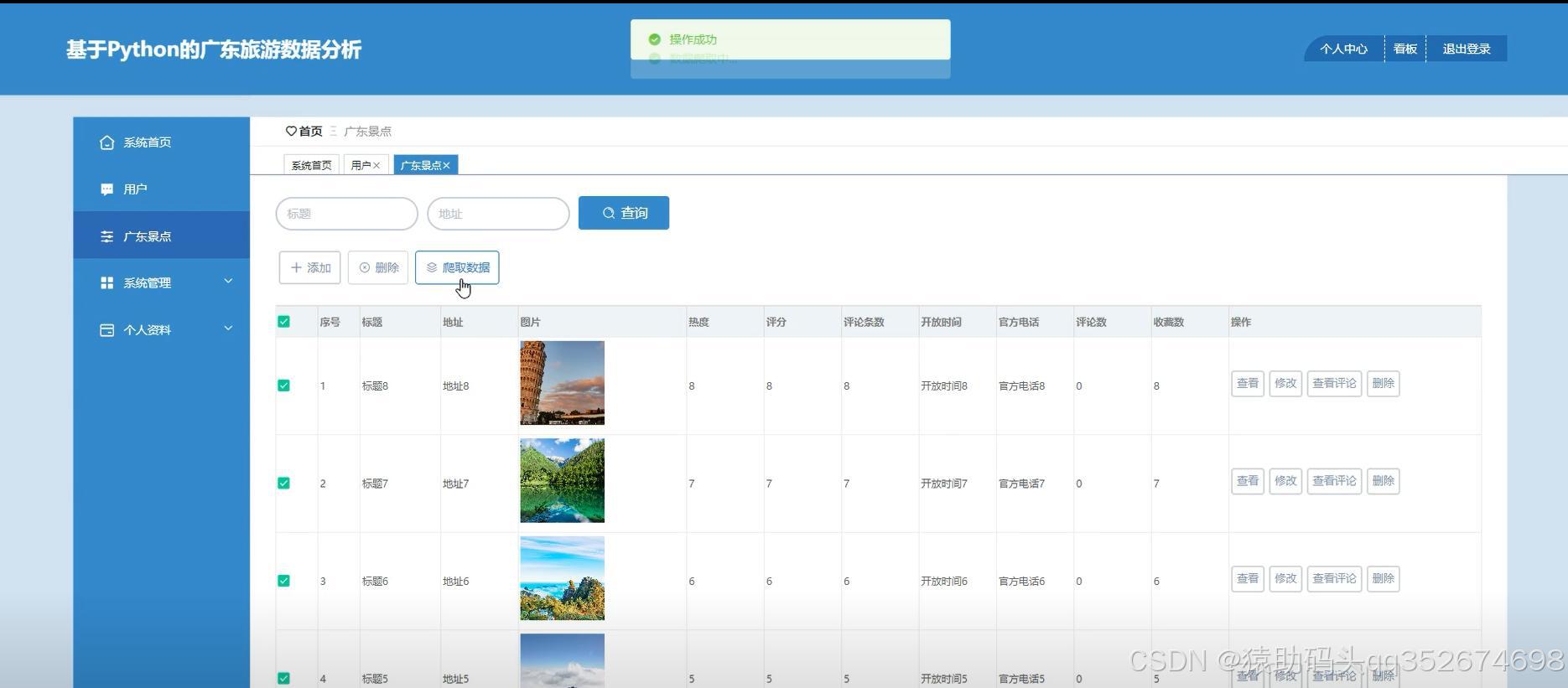Uncheck the checkbox for row 标题5

point(283,678)
